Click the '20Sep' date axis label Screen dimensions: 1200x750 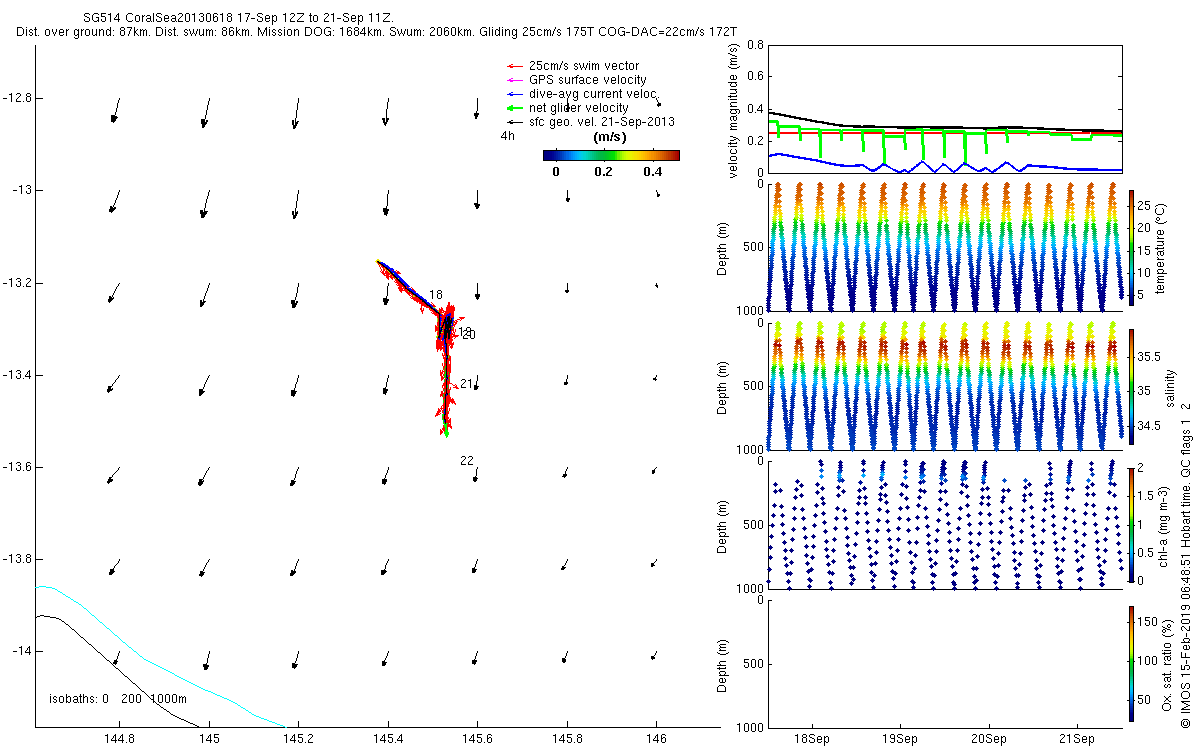point(989,739)
